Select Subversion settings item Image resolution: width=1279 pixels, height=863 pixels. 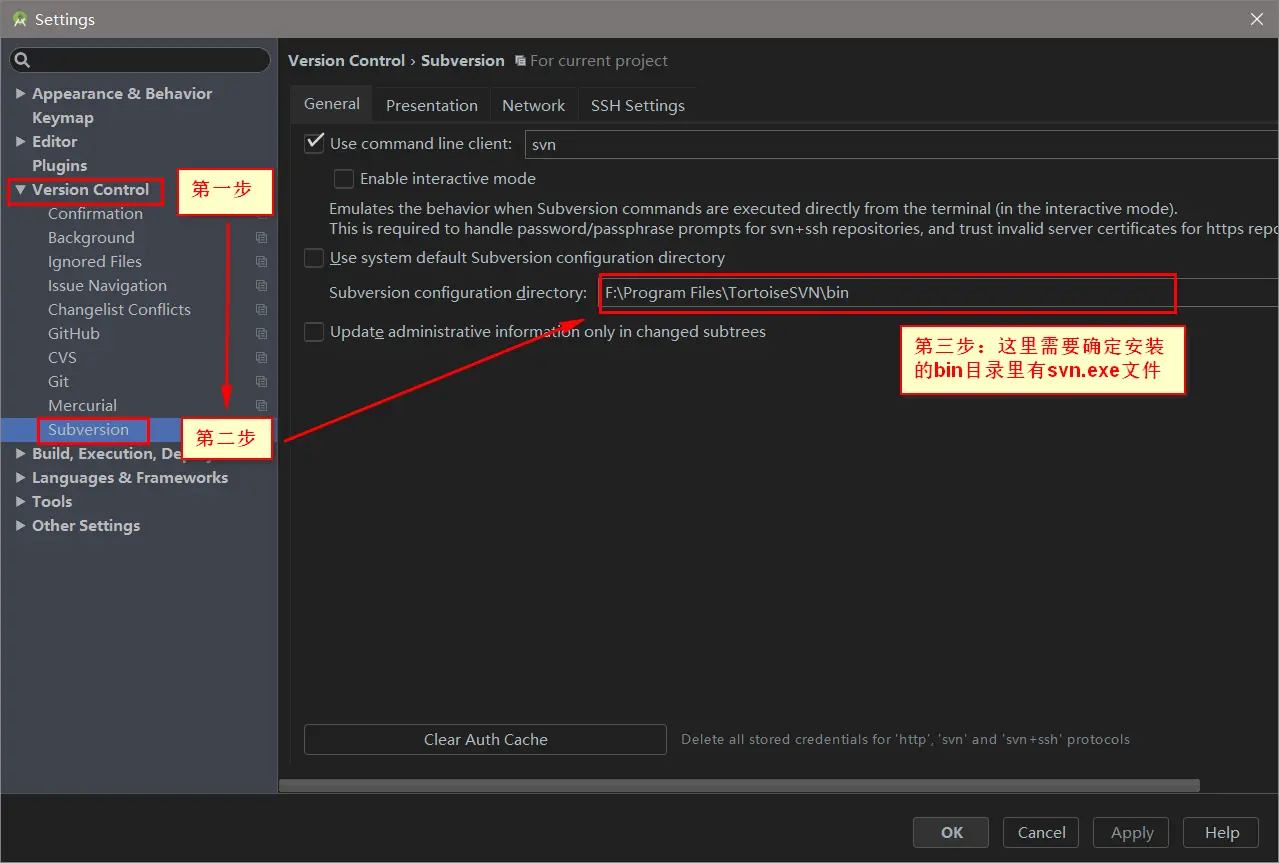click(88, 430)
